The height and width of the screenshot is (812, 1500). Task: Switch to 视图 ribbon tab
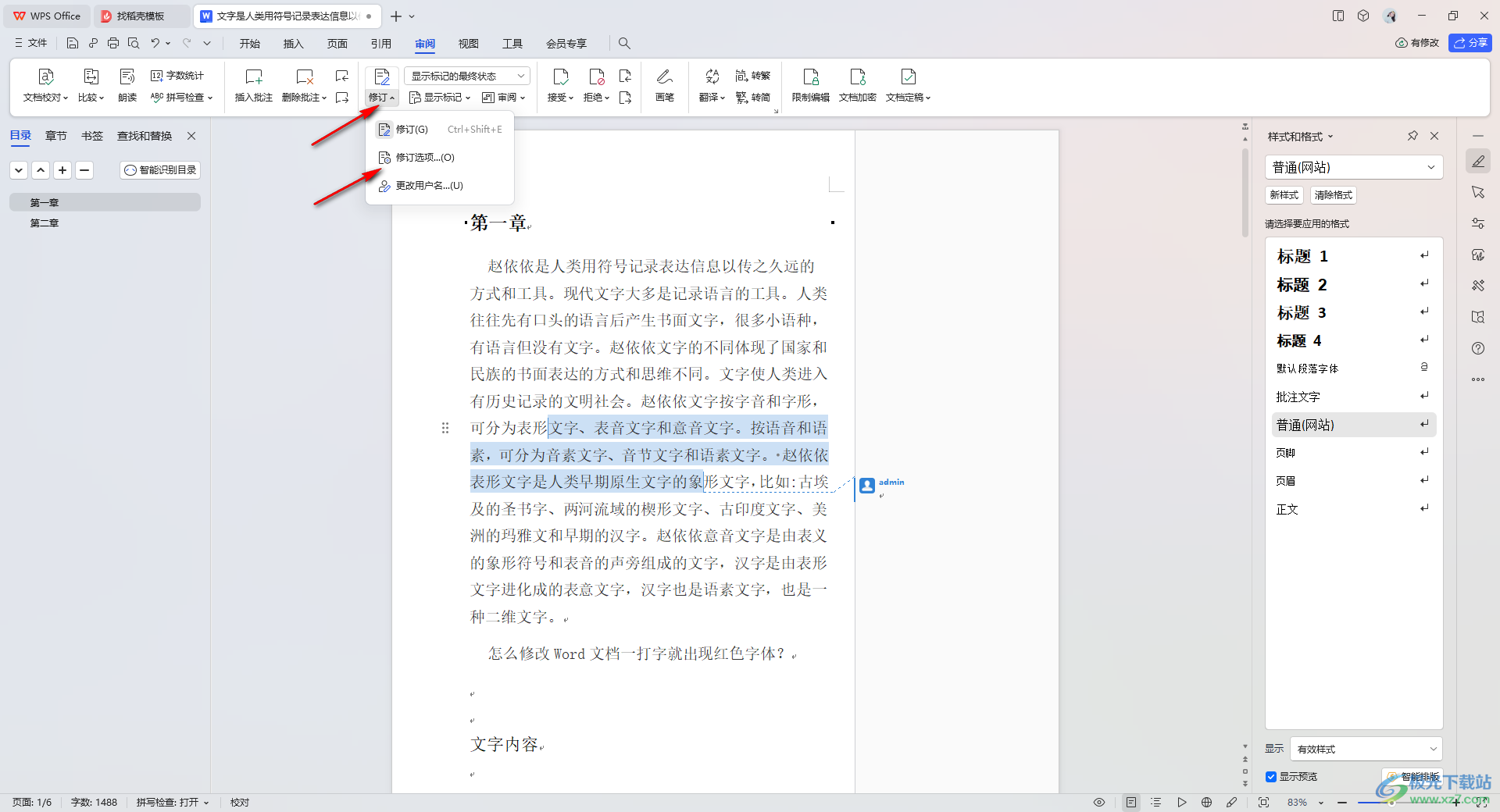coord(469,44)
